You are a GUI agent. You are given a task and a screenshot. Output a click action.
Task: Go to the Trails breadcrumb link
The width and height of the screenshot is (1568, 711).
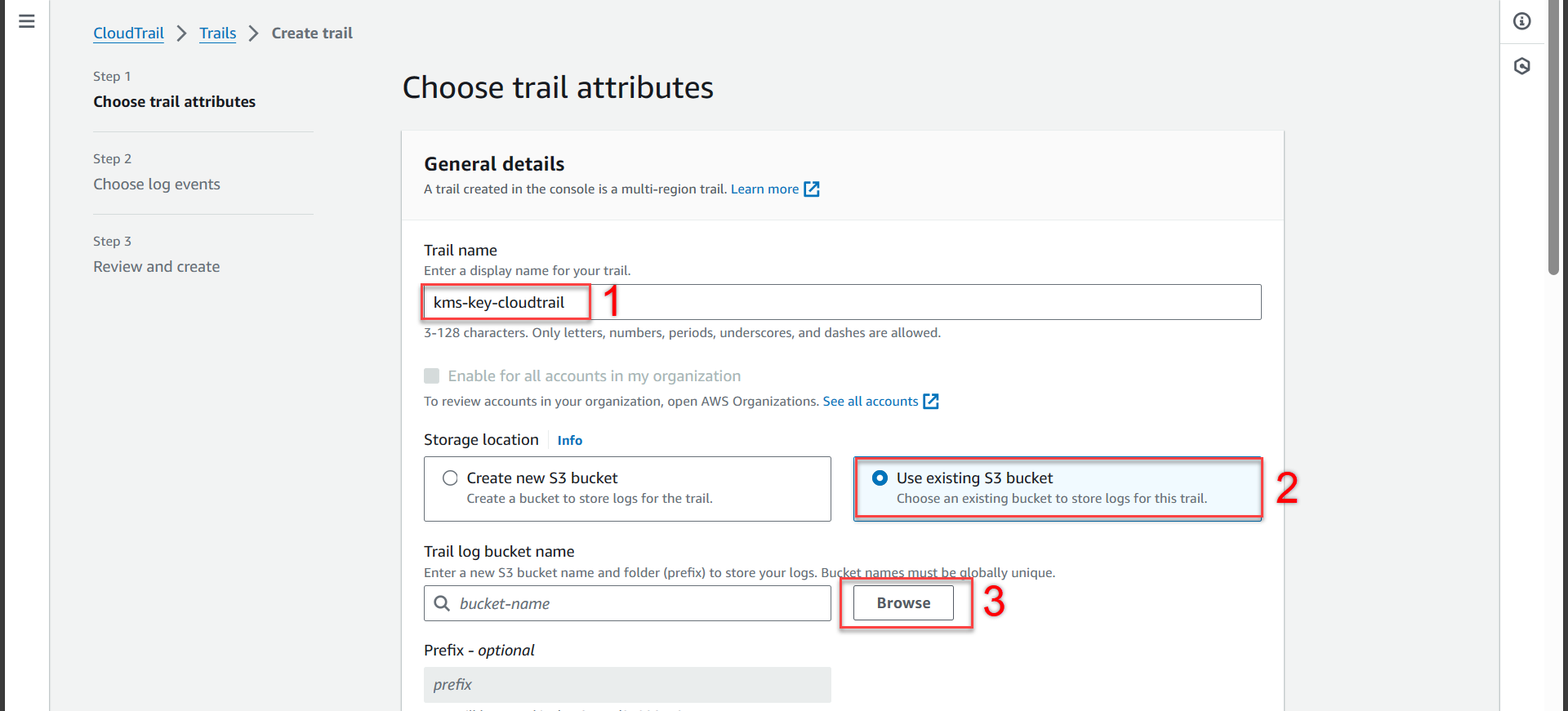(217, 33)
